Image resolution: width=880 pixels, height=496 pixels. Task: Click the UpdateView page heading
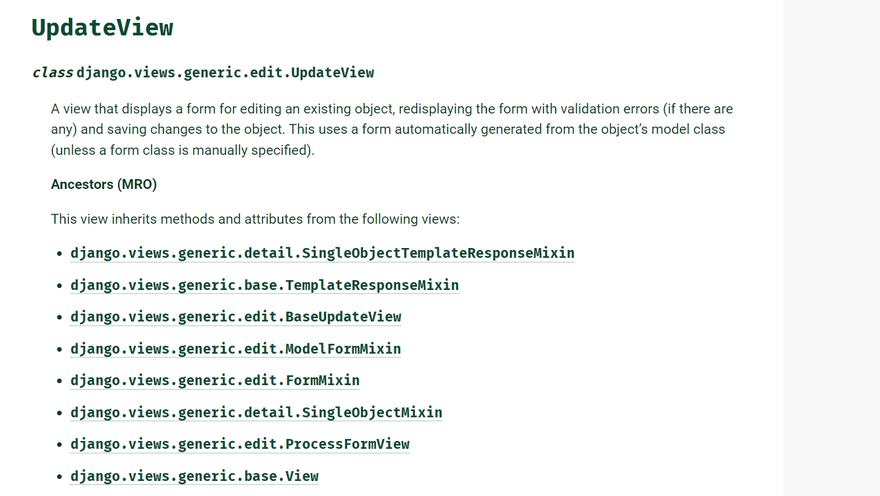(102, 28)
